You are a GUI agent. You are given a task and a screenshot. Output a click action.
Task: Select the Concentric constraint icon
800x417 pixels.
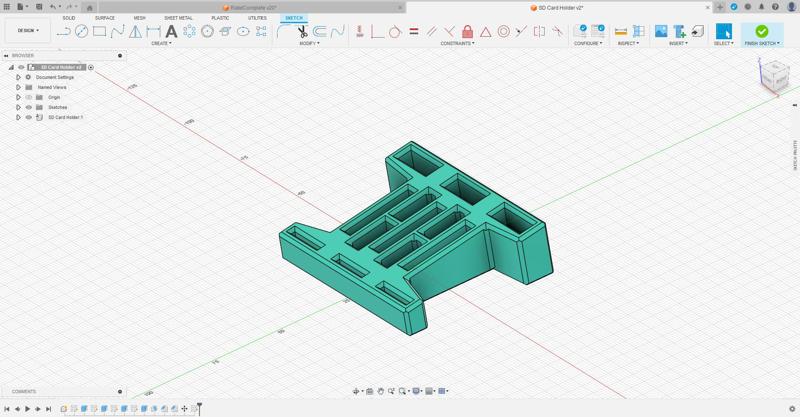coord(503,31)
